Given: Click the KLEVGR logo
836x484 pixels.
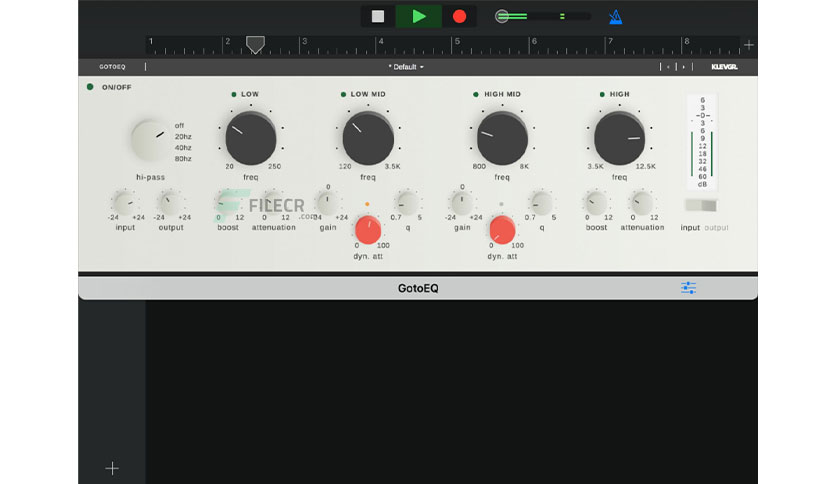Looking at the screenshot, I should pyautogui.click(x=724, y=67).
